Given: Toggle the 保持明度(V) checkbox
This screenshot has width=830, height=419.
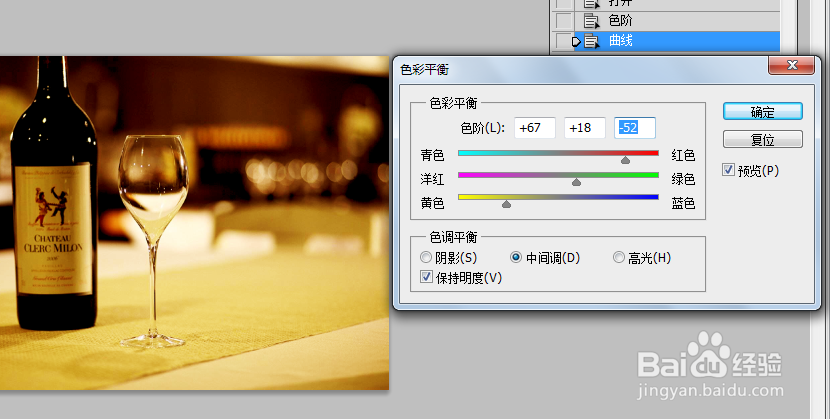Looking at the screenshot, I should (426, 277).
